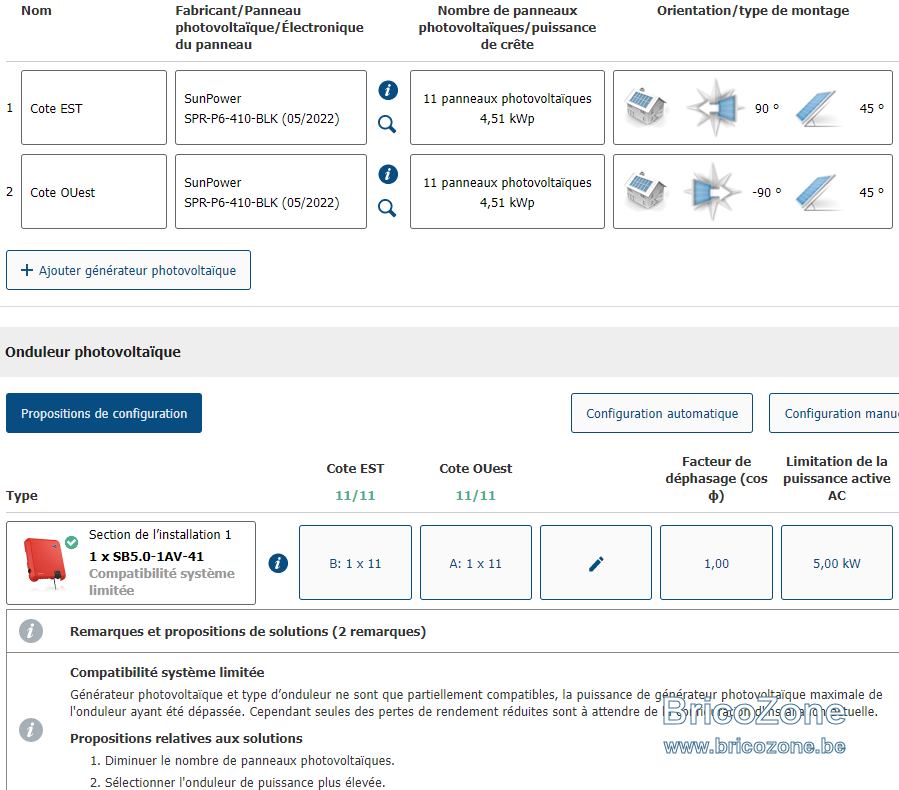Click blue info icon beside SB5.0-1AV-41
Viewport: 899px width, 790px height.
point(278,563)
